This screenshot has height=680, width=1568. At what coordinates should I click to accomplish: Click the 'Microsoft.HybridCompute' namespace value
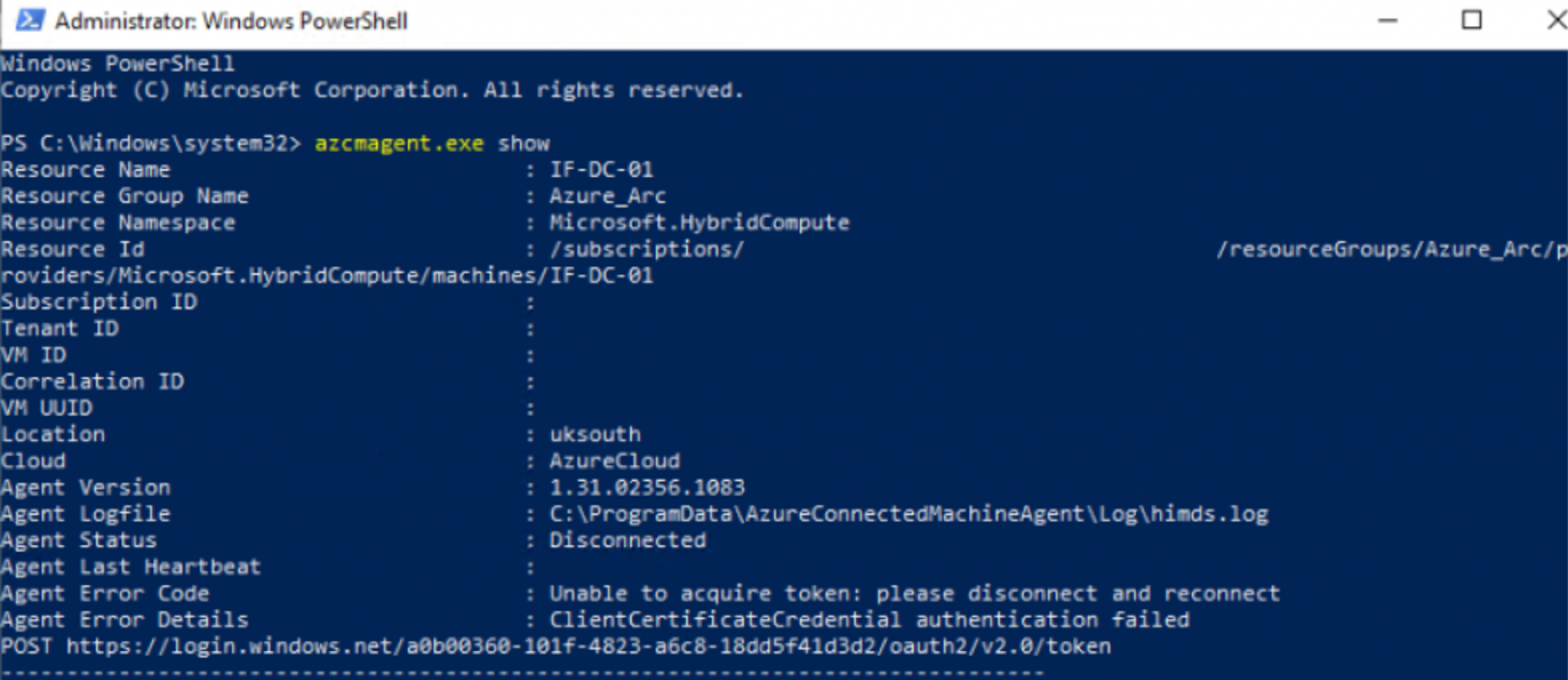[699, 223]
